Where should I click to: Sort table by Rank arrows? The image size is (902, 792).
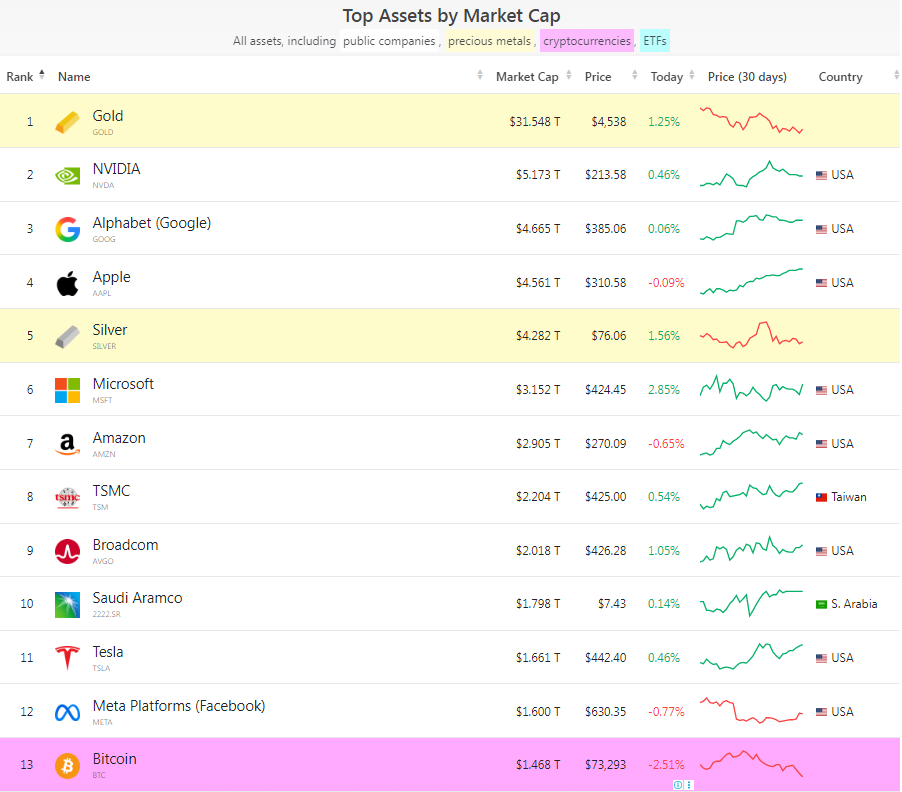[41, 75]
